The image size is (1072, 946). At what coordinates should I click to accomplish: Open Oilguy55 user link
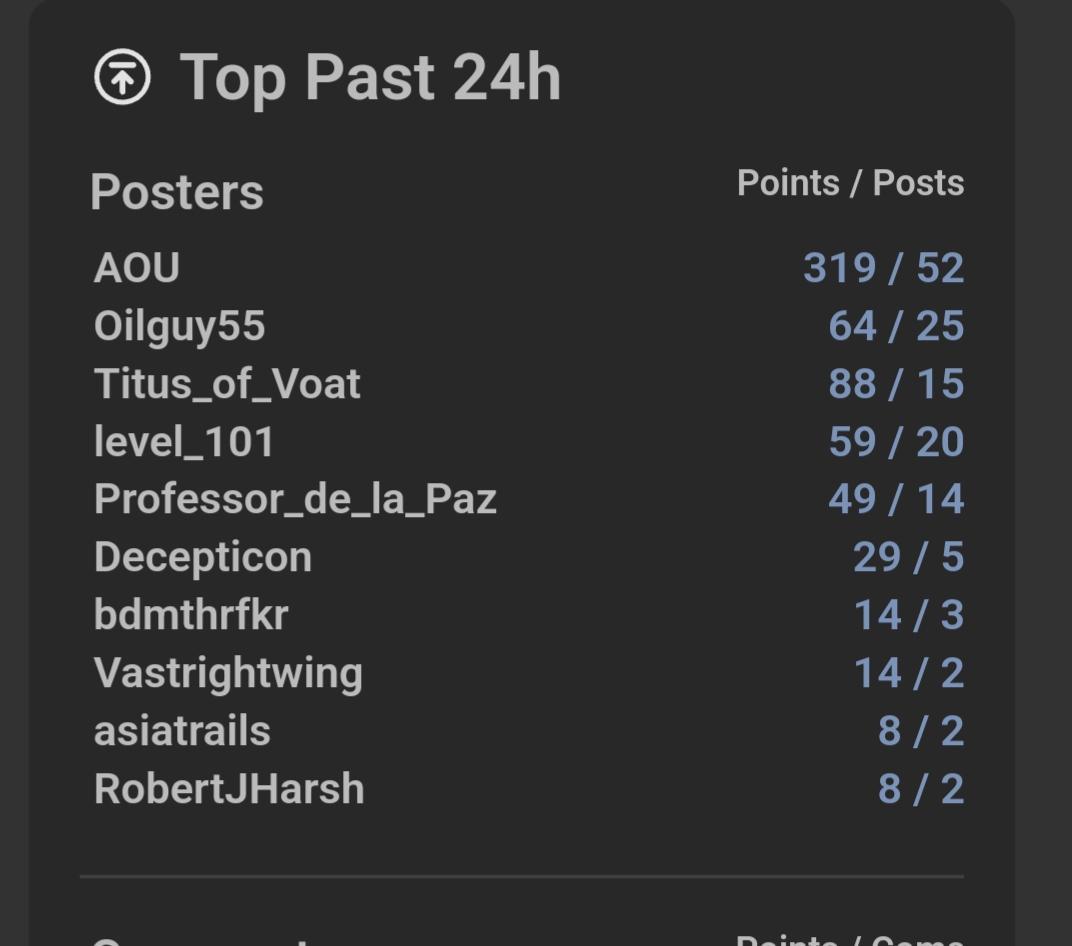[x=179, y=326]
